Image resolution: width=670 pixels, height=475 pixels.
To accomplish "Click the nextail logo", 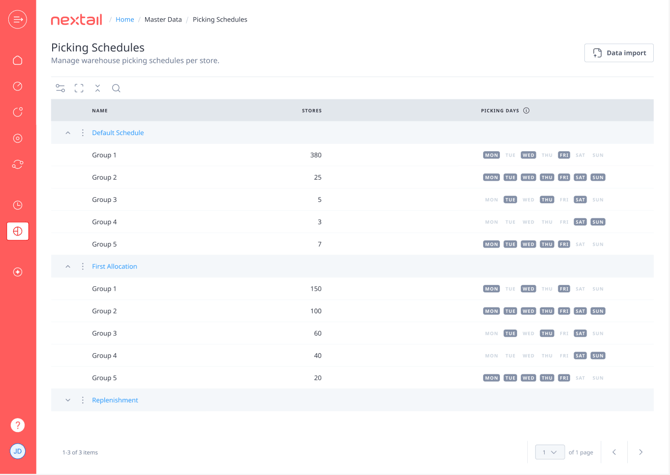I will click(x=76, y=20).
